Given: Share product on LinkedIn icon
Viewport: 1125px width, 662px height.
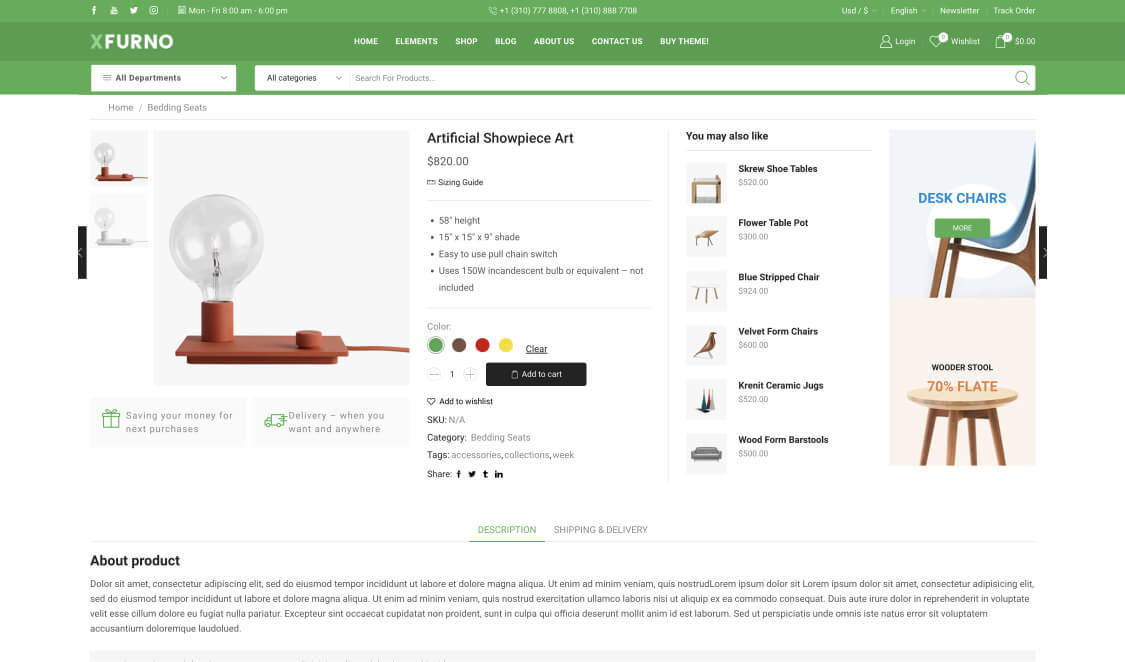Looking at the screenshot, I should (499, 474).
